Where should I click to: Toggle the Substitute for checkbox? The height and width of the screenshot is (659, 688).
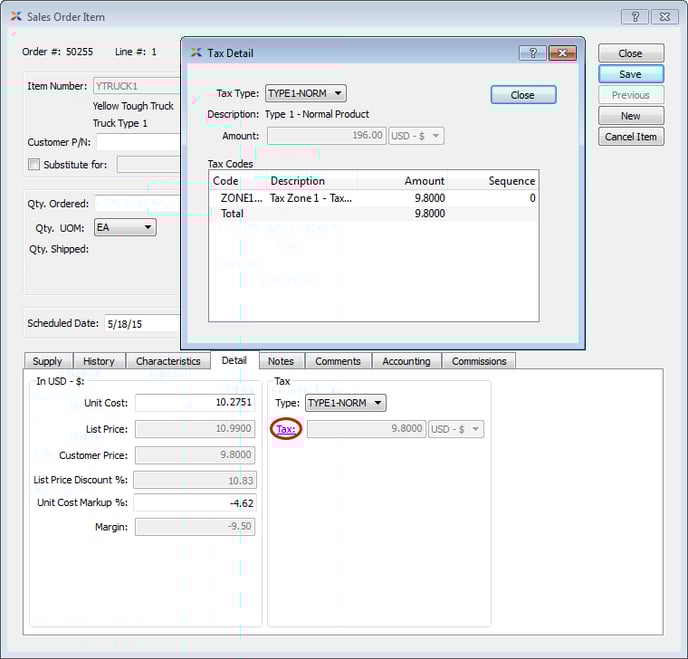34,165
